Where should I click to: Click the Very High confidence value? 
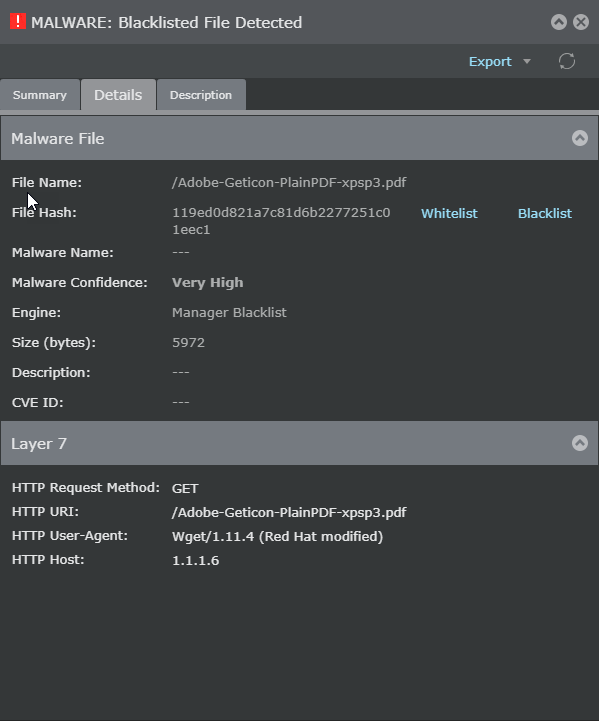pos(207,282)
